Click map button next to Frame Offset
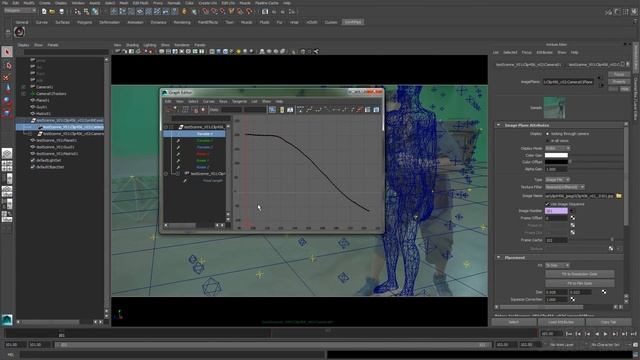 (x=573, y=218)
